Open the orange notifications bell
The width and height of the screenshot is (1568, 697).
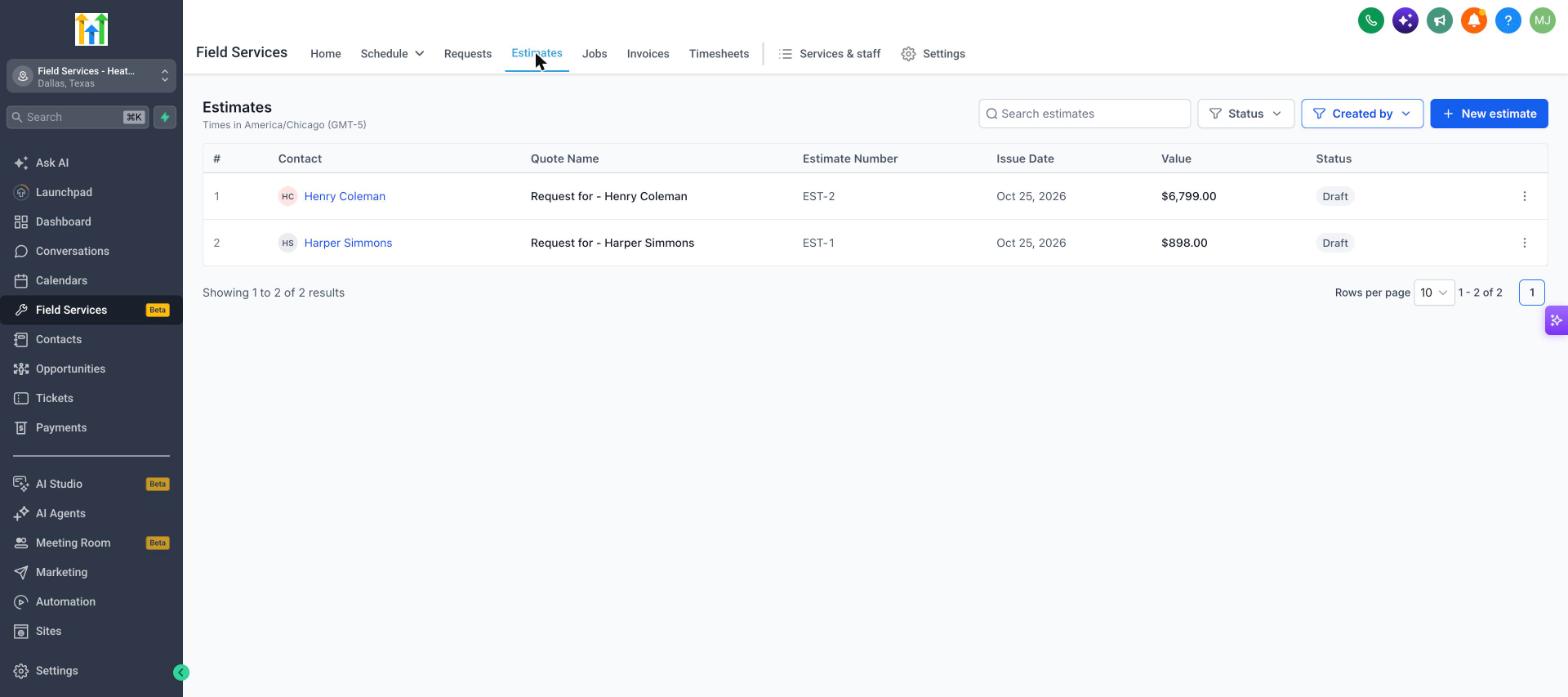1474,21
